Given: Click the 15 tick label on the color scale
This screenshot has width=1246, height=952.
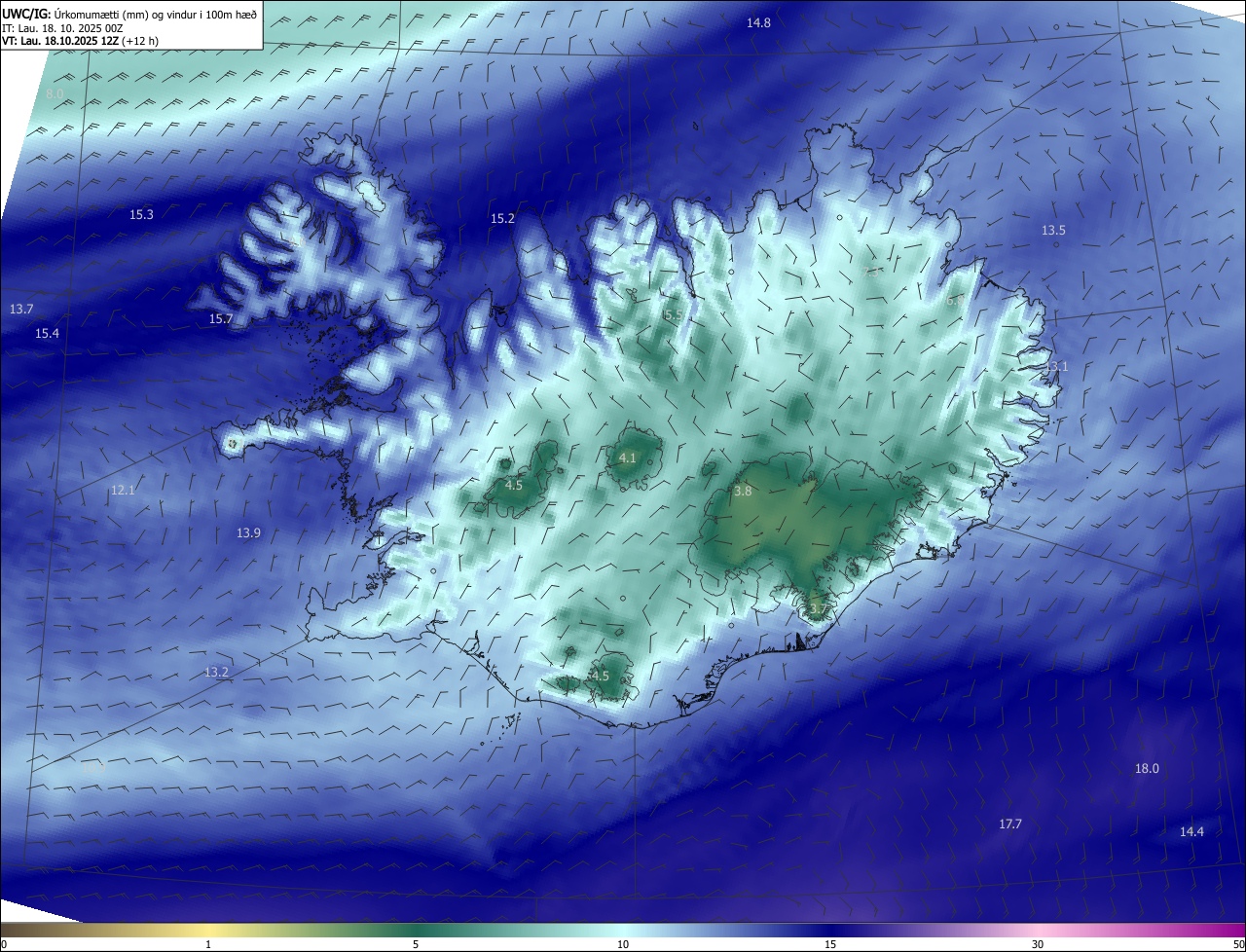Looking at the screenshot, I should 830,945.
